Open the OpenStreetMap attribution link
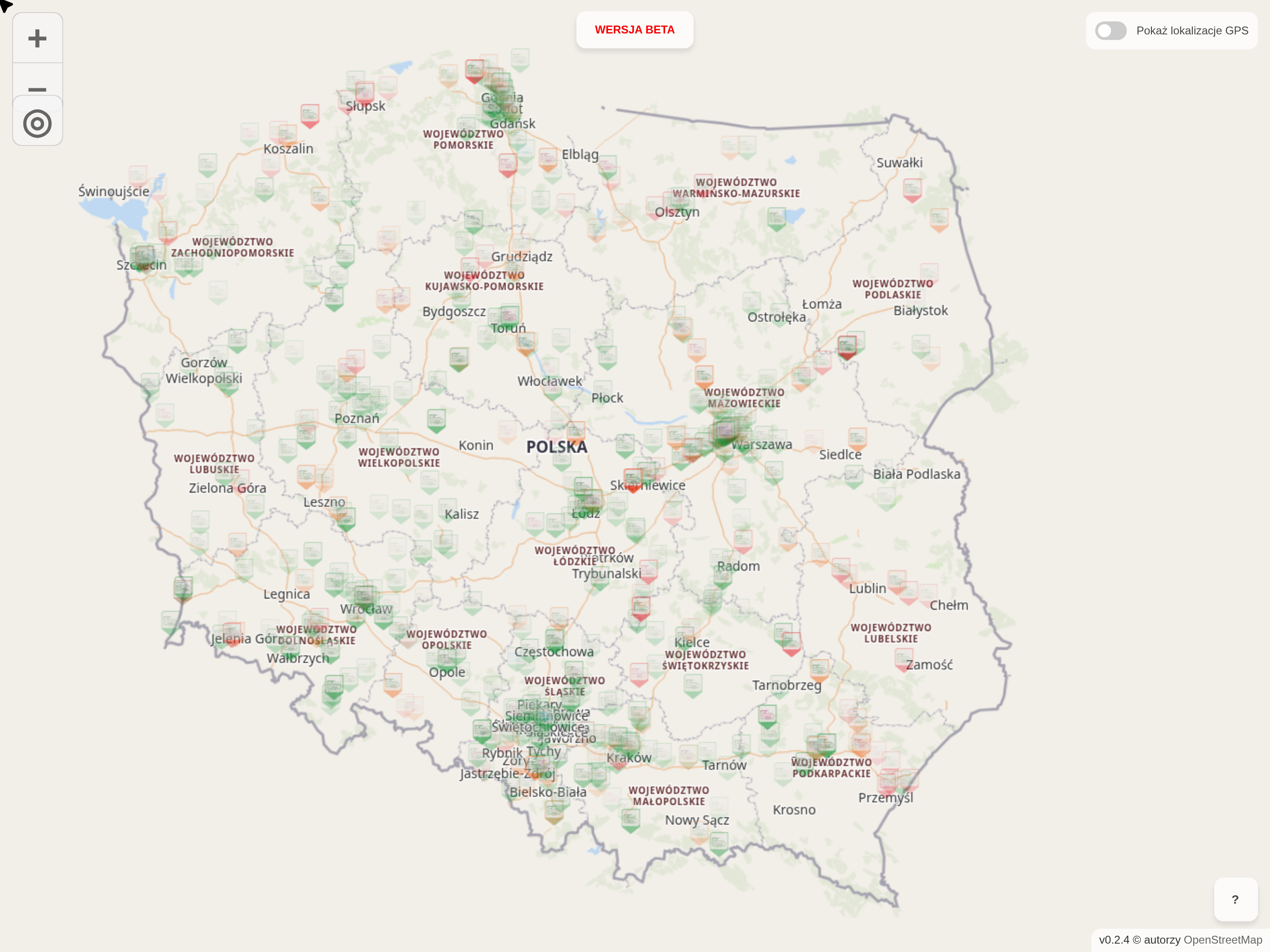1270x952 pixels. click(x=1222, y=939)
